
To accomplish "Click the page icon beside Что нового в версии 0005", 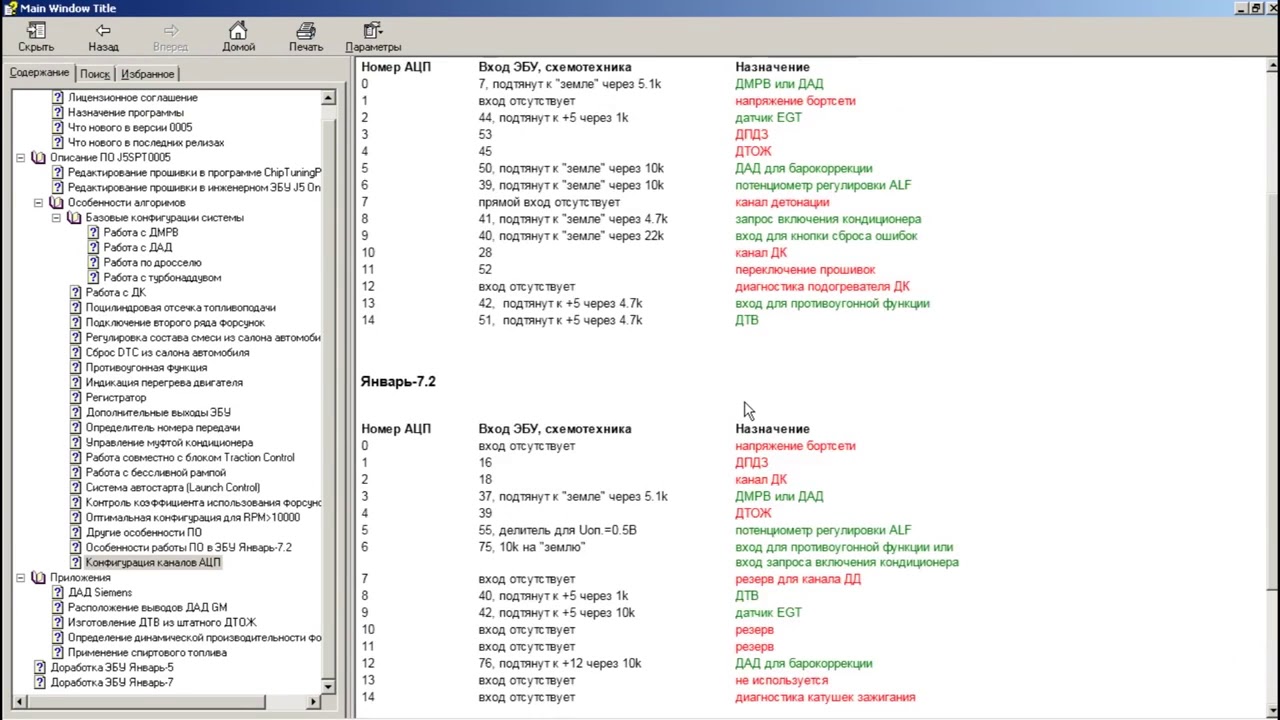I will (58, 128).
